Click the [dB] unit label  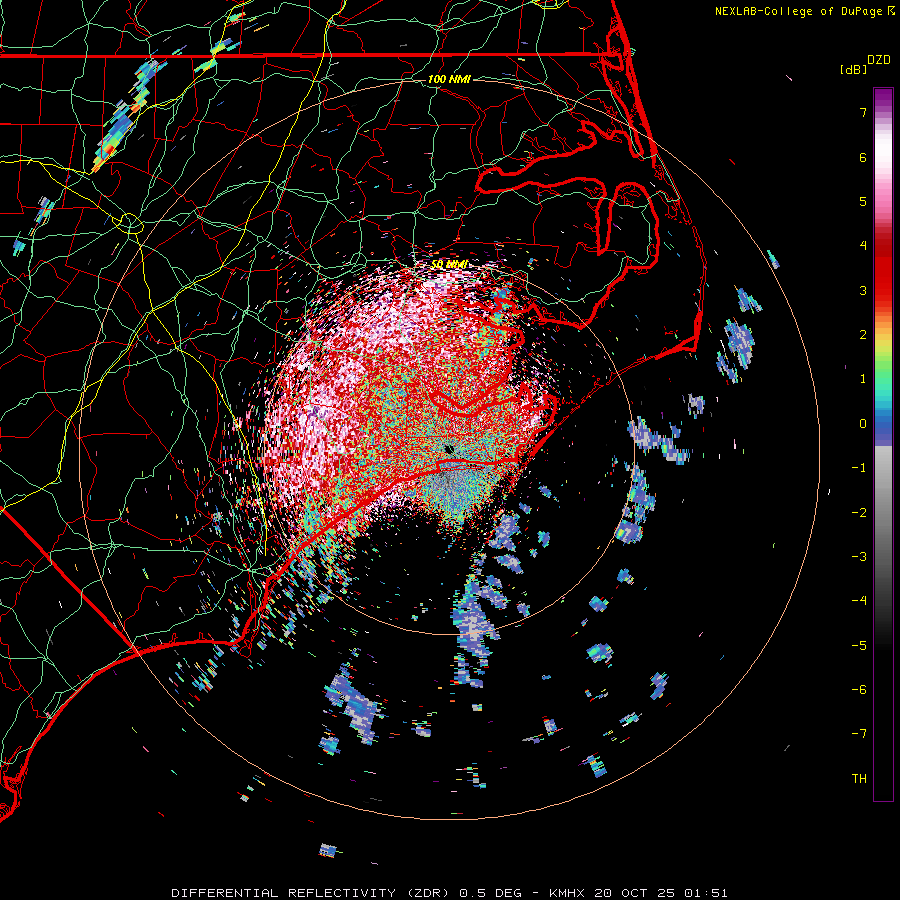(x=854, y=69)
